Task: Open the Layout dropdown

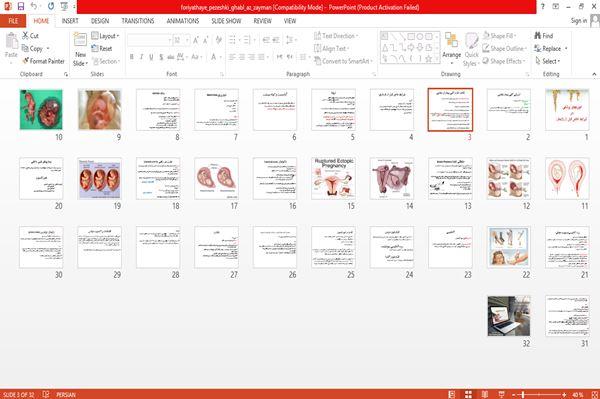Action: pyautogui.click(x=106, y=36)
